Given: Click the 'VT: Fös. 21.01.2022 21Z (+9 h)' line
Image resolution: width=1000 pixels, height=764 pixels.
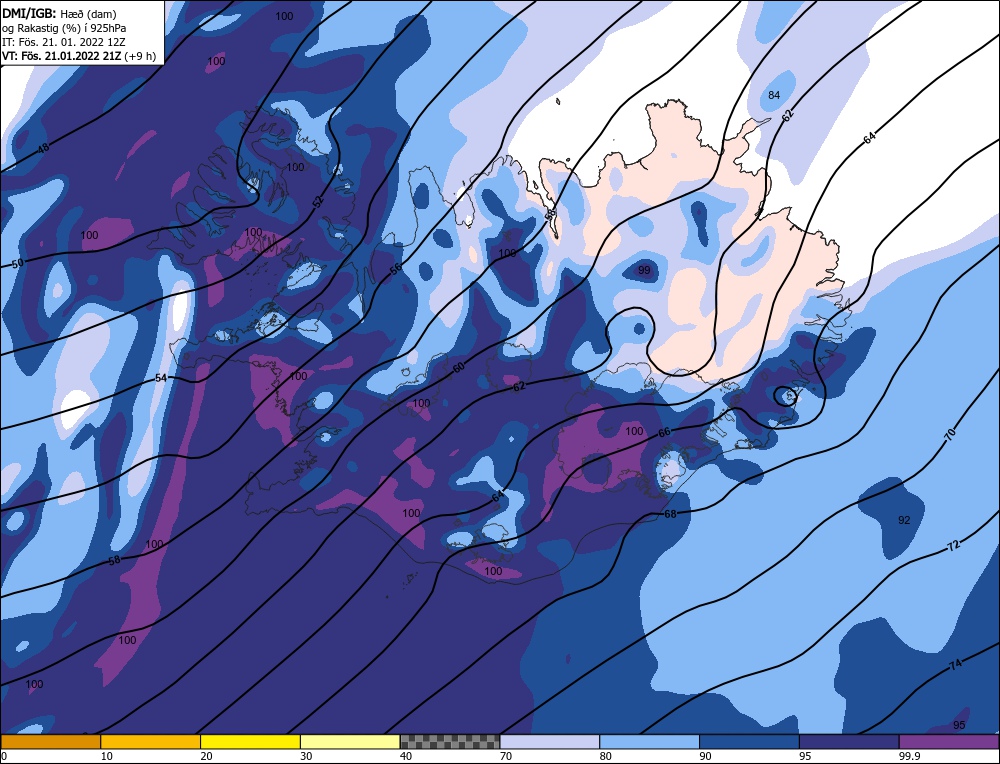Looking at the screenshot, I should coord(79,56).
